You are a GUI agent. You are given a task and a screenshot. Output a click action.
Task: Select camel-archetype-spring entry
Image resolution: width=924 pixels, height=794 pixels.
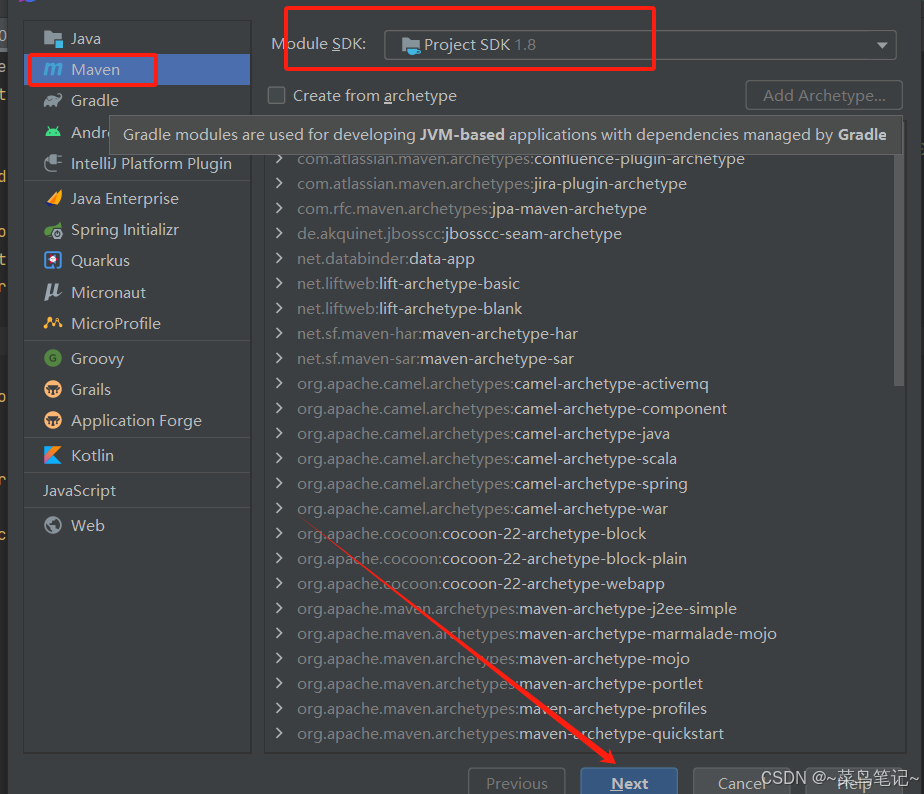click(492, 483)
